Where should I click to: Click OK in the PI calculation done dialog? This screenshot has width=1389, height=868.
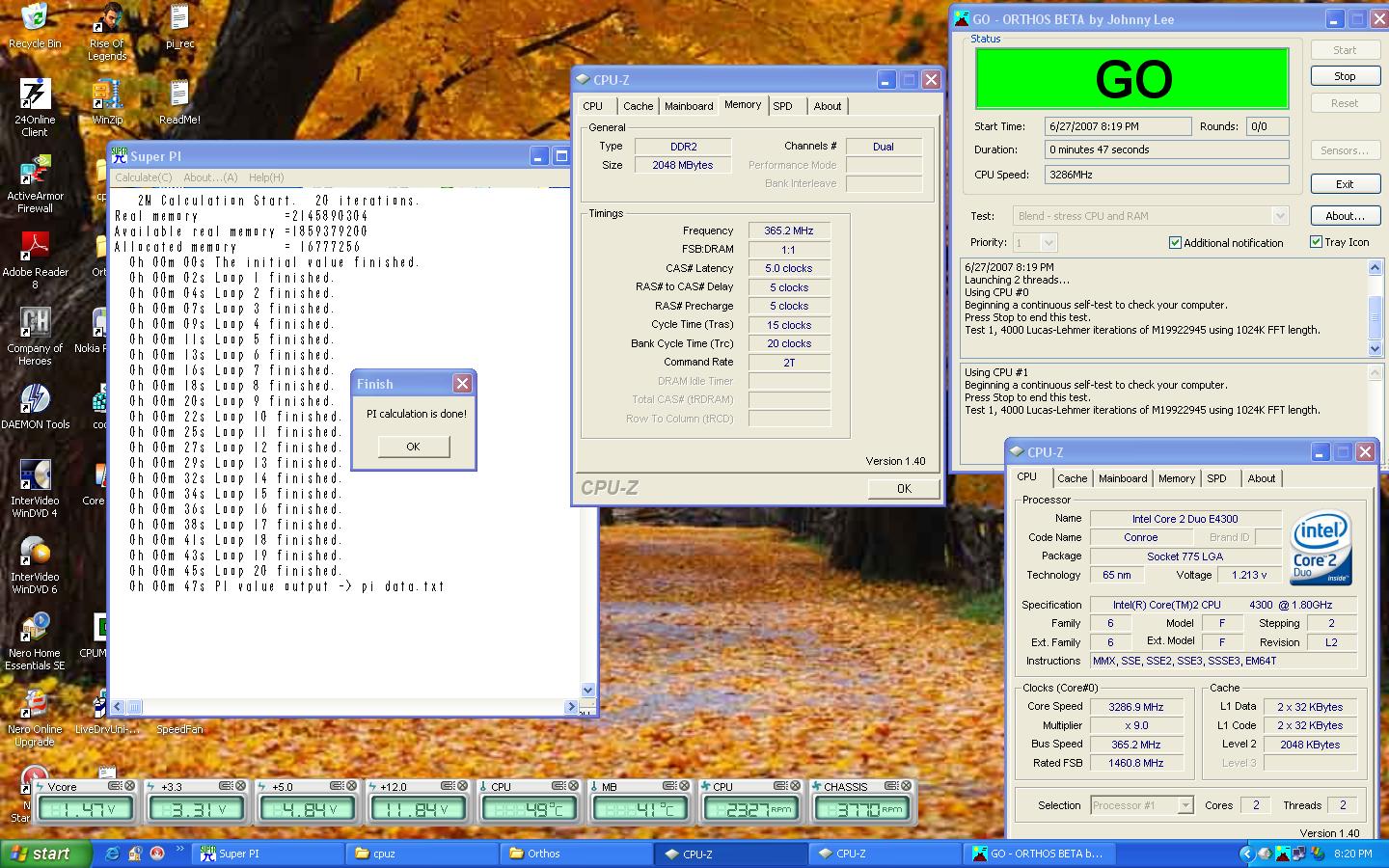click(413, 447)
